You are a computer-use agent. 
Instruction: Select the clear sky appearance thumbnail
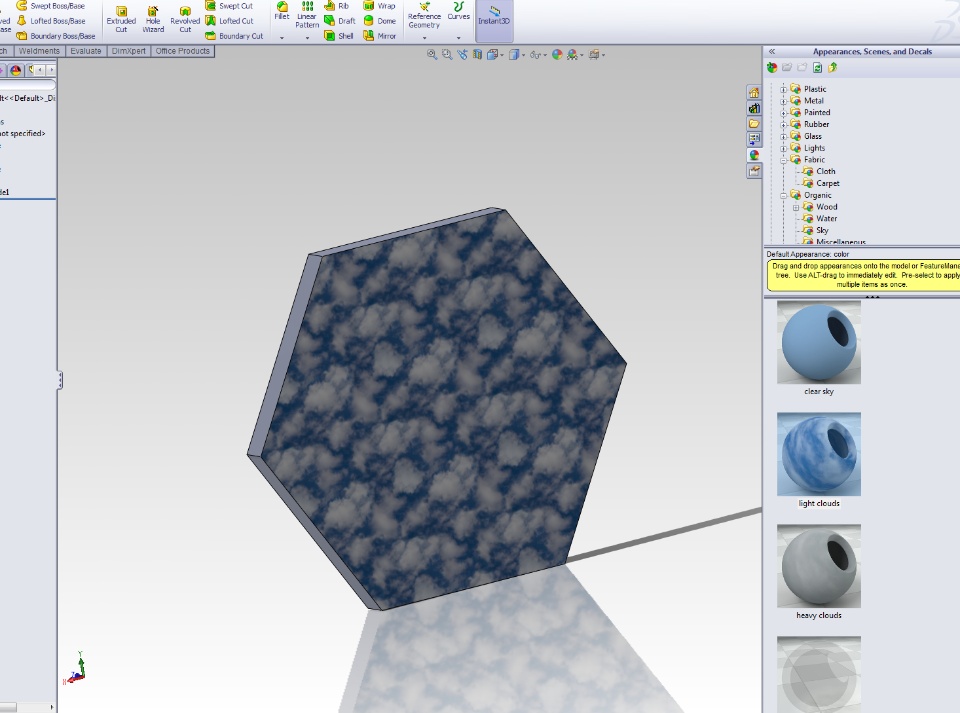point(819,342)
